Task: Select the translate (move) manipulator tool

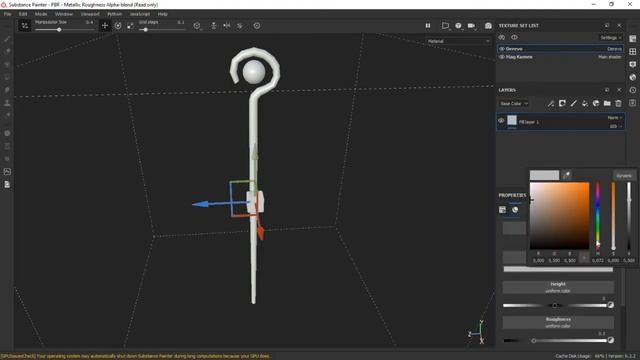Action: 105,26
